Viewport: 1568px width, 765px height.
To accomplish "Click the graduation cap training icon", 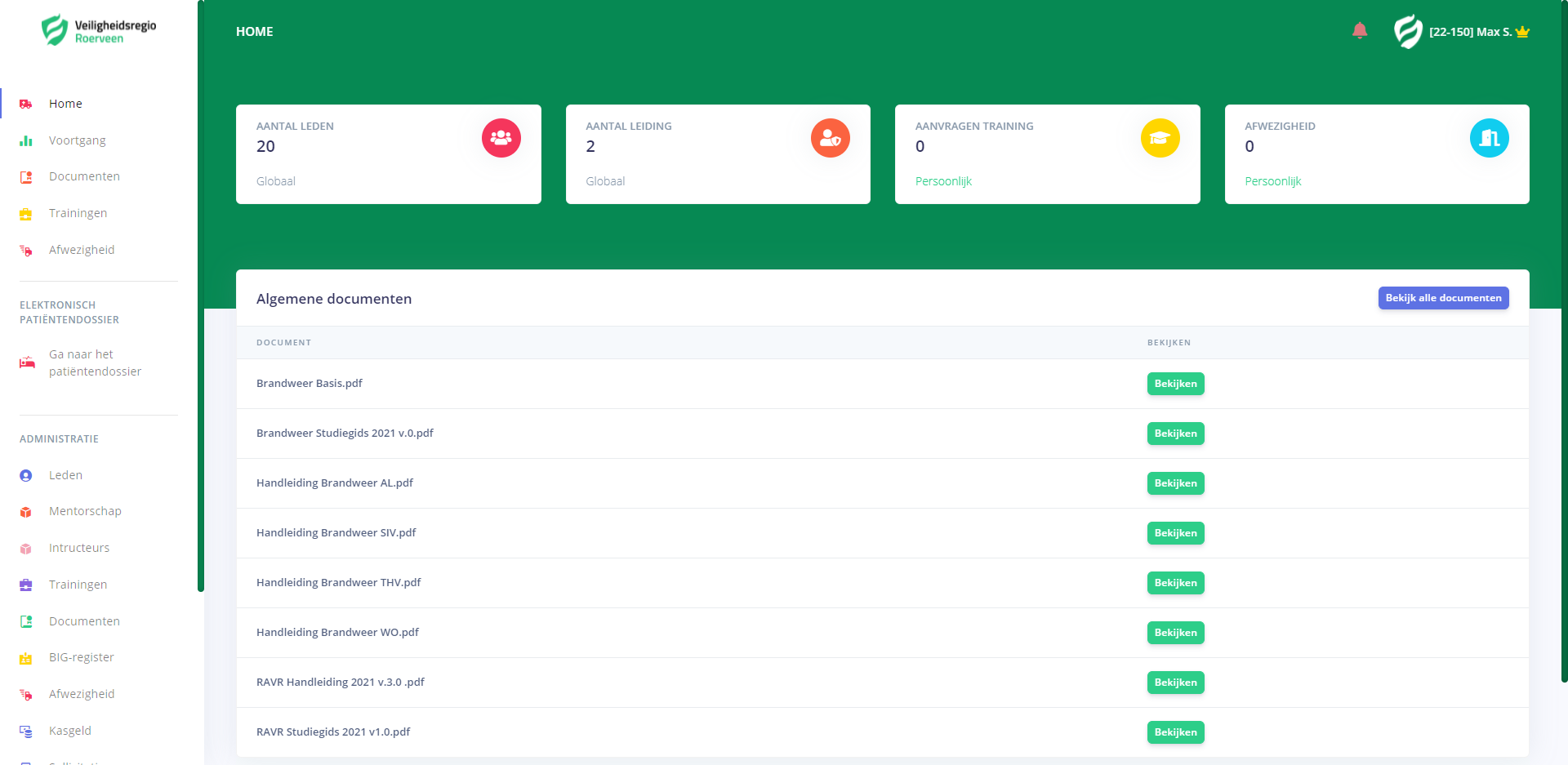I will click(1160, 138).
